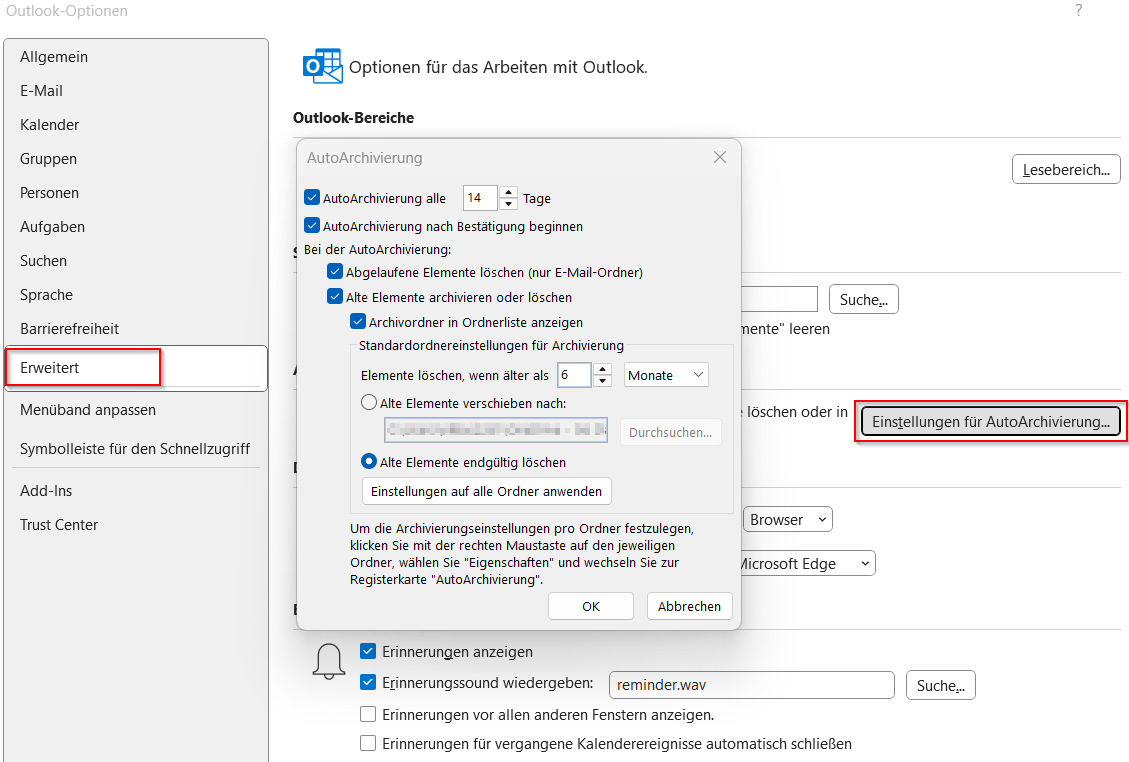
Task: Open the 'Microsoft Edge' dropdown
Action: point(808,563)
